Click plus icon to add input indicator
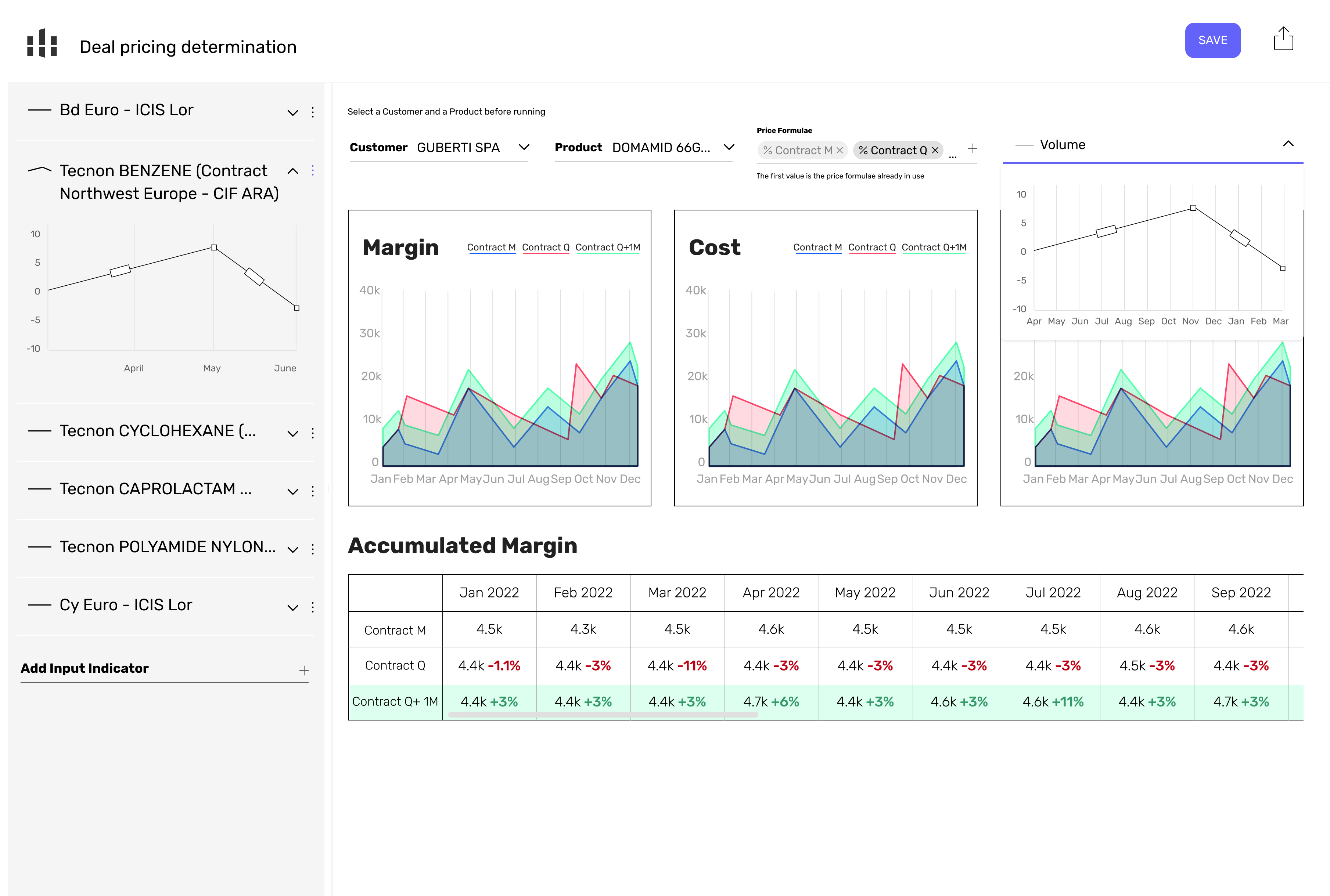1330x896 pixels. (x=304, y=670)
